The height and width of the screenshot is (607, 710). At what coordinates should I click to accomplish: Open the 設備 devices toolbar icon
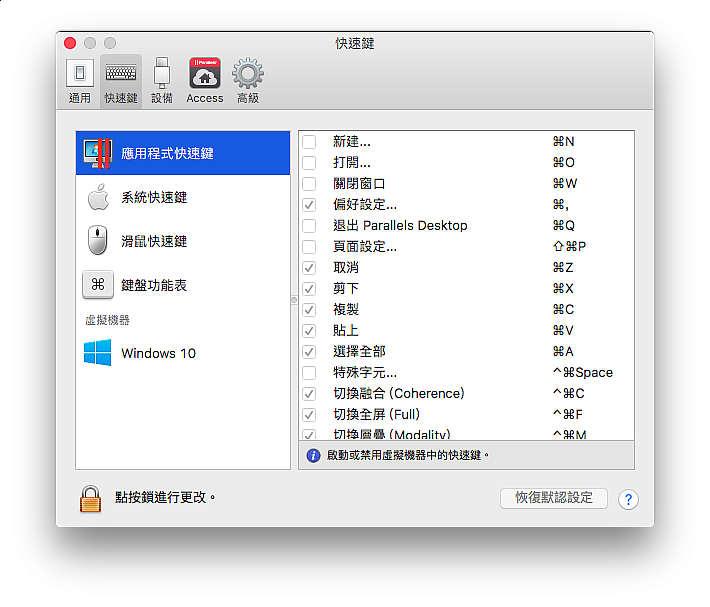[x=162, y=72]
